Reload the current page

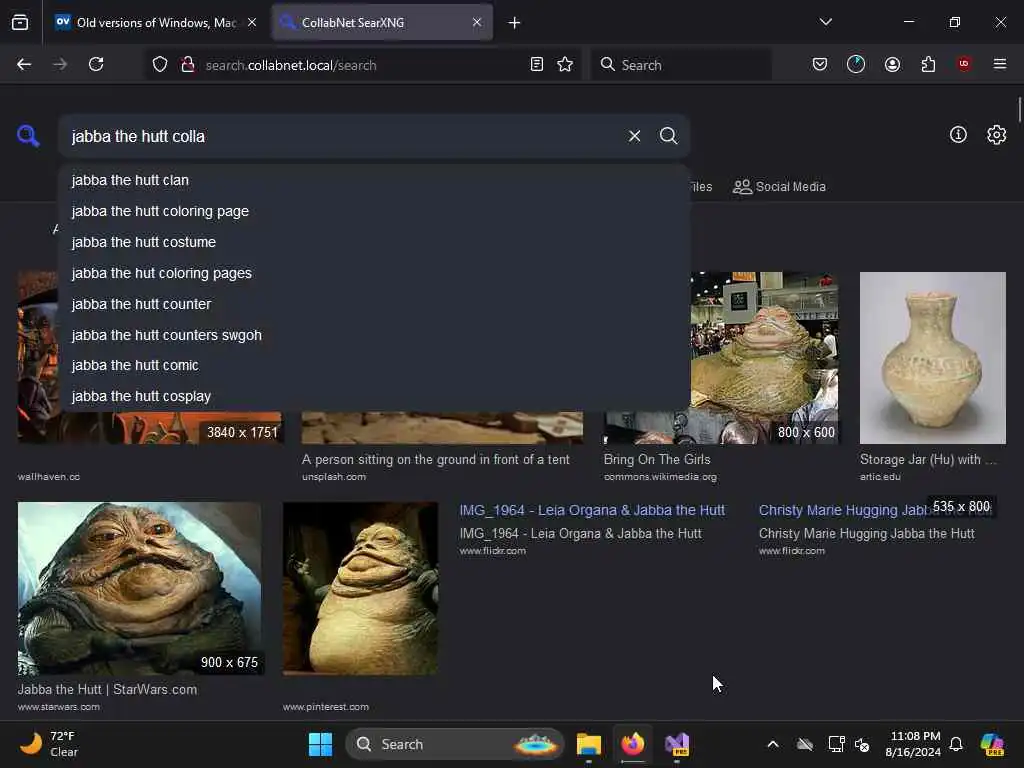point(96,64)
